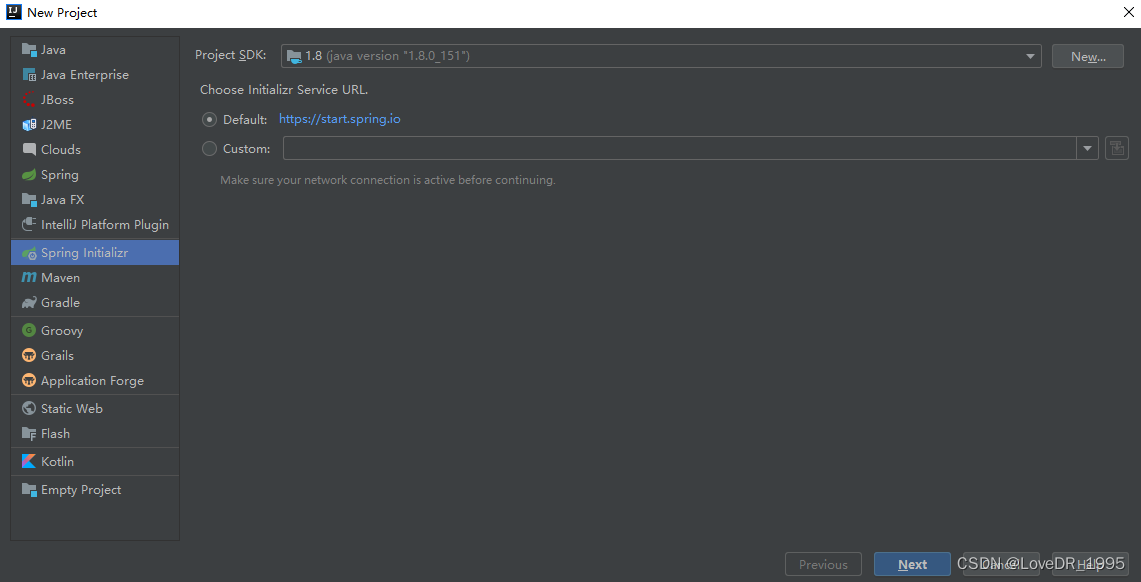Screen dimensions: 1141x582
Task: Click the Project SDK label
Action: point(231,55)
